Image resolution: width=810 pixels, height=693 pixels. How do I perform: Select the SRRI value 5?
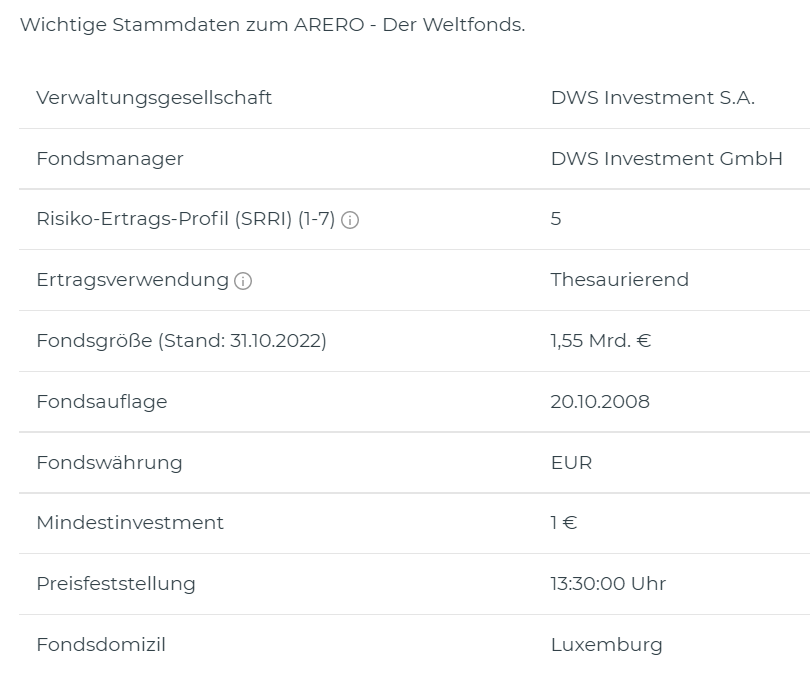tap(556, 219)
